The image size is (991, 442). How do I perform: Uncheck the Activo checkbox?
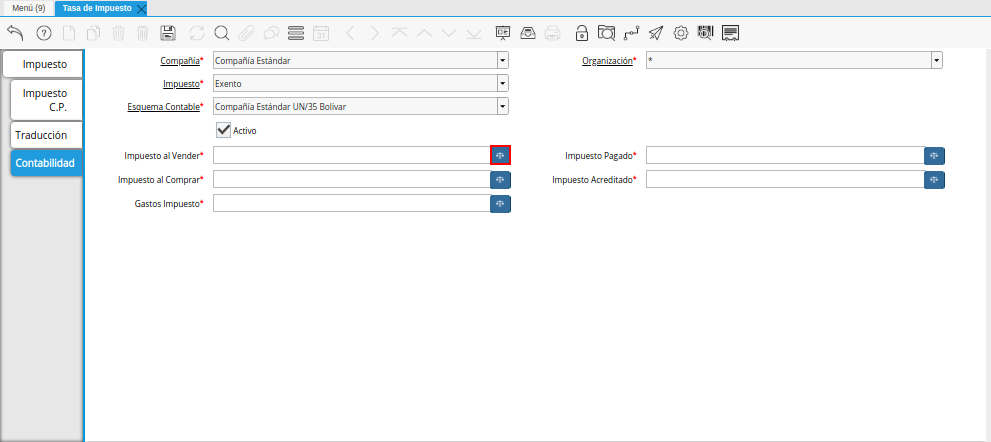[x=224, y=130]
